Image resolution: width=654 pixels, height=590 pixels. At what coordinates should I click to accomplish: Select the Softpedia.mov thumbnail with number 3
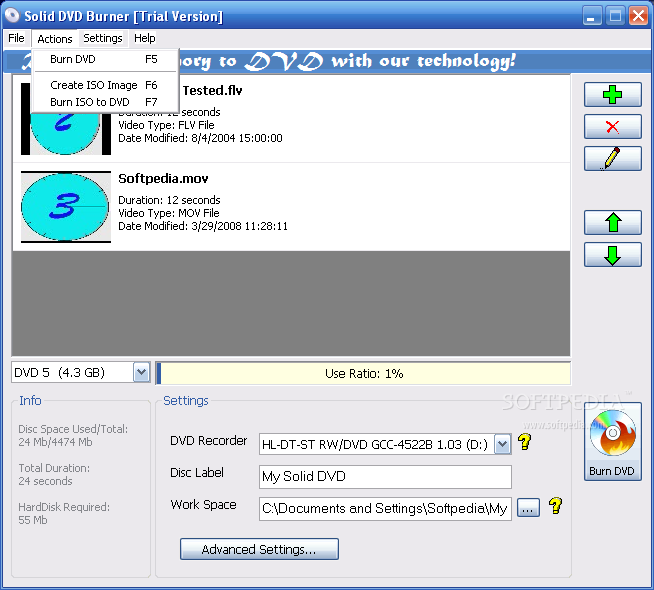coord(66,207)
